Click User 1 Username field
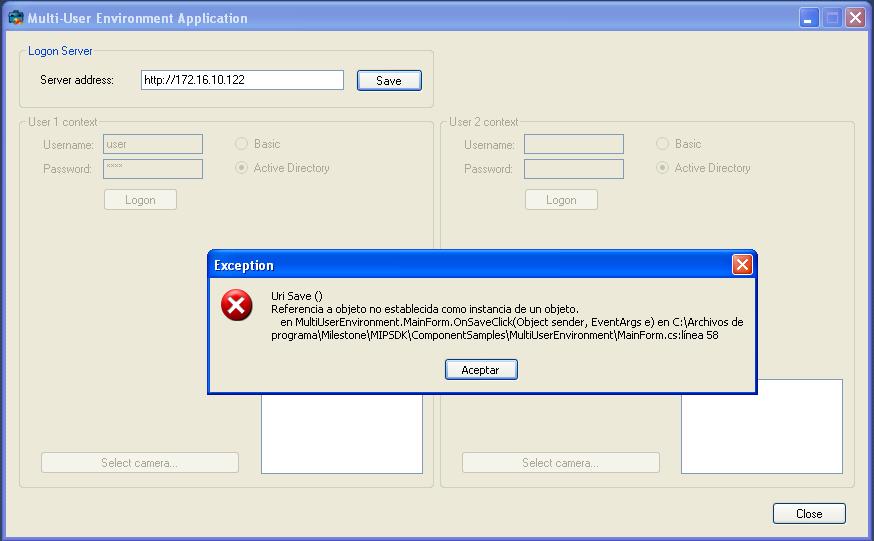 pyautogui.click(x=153, y=144)
